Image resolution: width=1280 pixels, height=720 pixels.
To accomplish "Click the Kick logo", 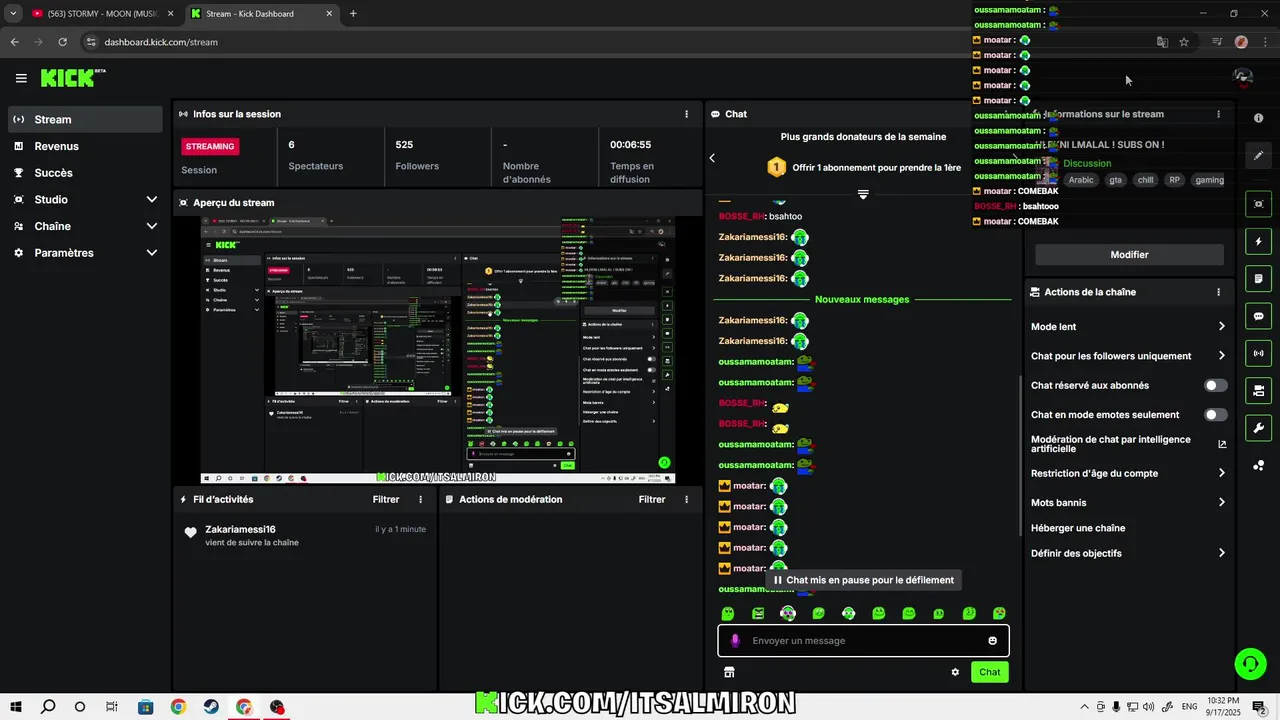I will [73, 78].
